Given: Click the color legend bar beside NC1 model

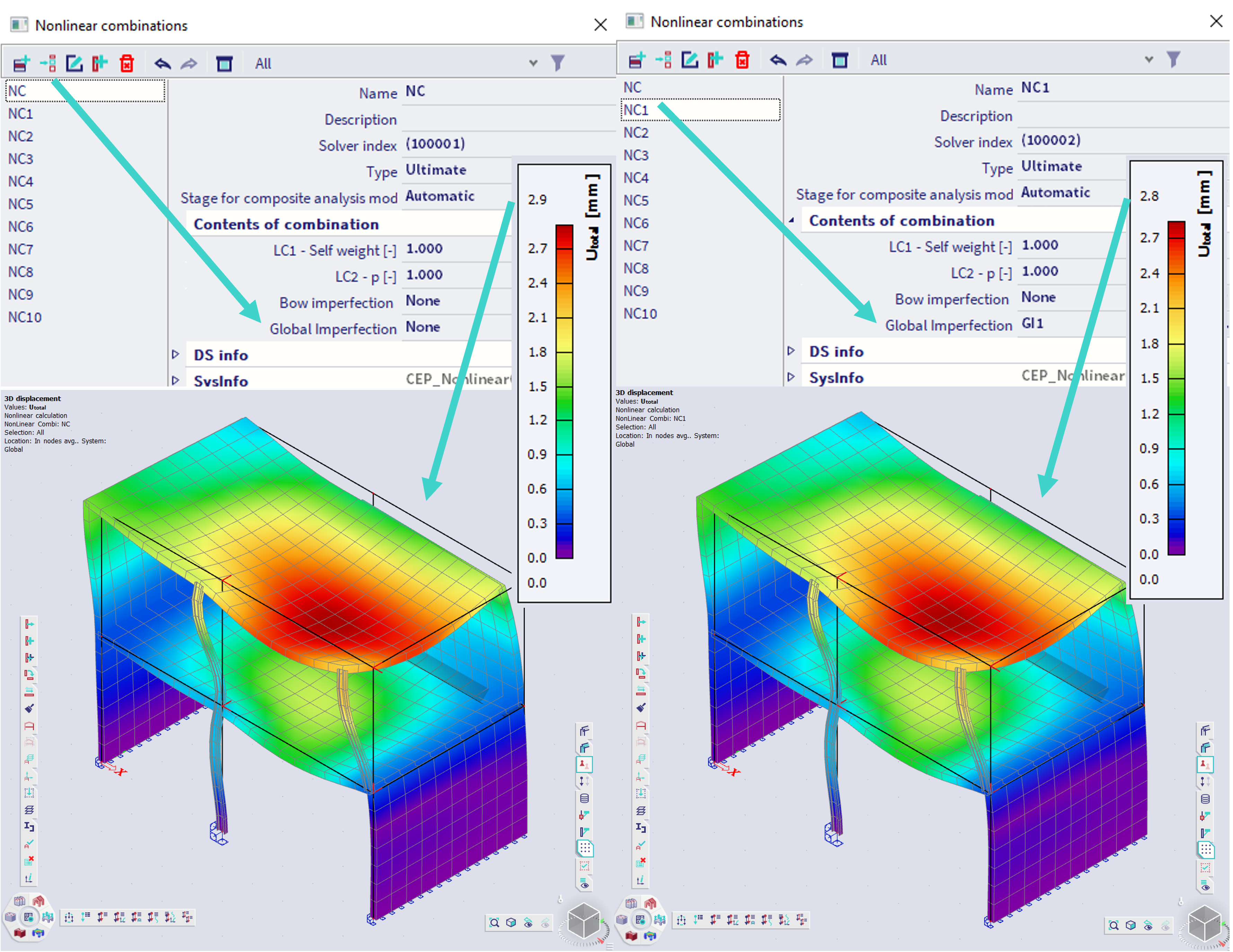Looking at the screenshot, I should click(x=1176, y=389).
